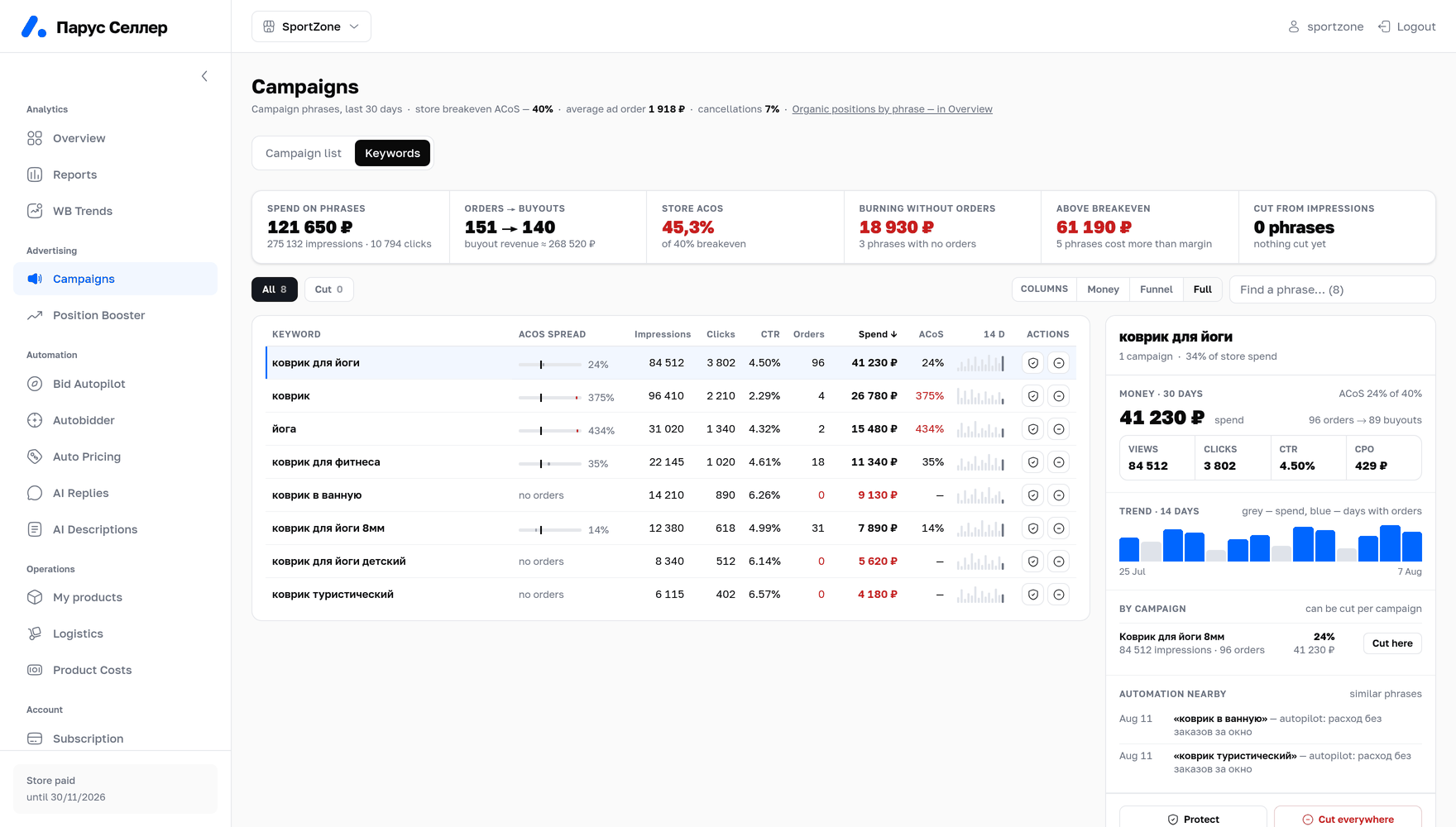Screen dimensions: 1456x827
Task: Click the Above Breakeven 61 190 ₽ card
Action: 1139,227
